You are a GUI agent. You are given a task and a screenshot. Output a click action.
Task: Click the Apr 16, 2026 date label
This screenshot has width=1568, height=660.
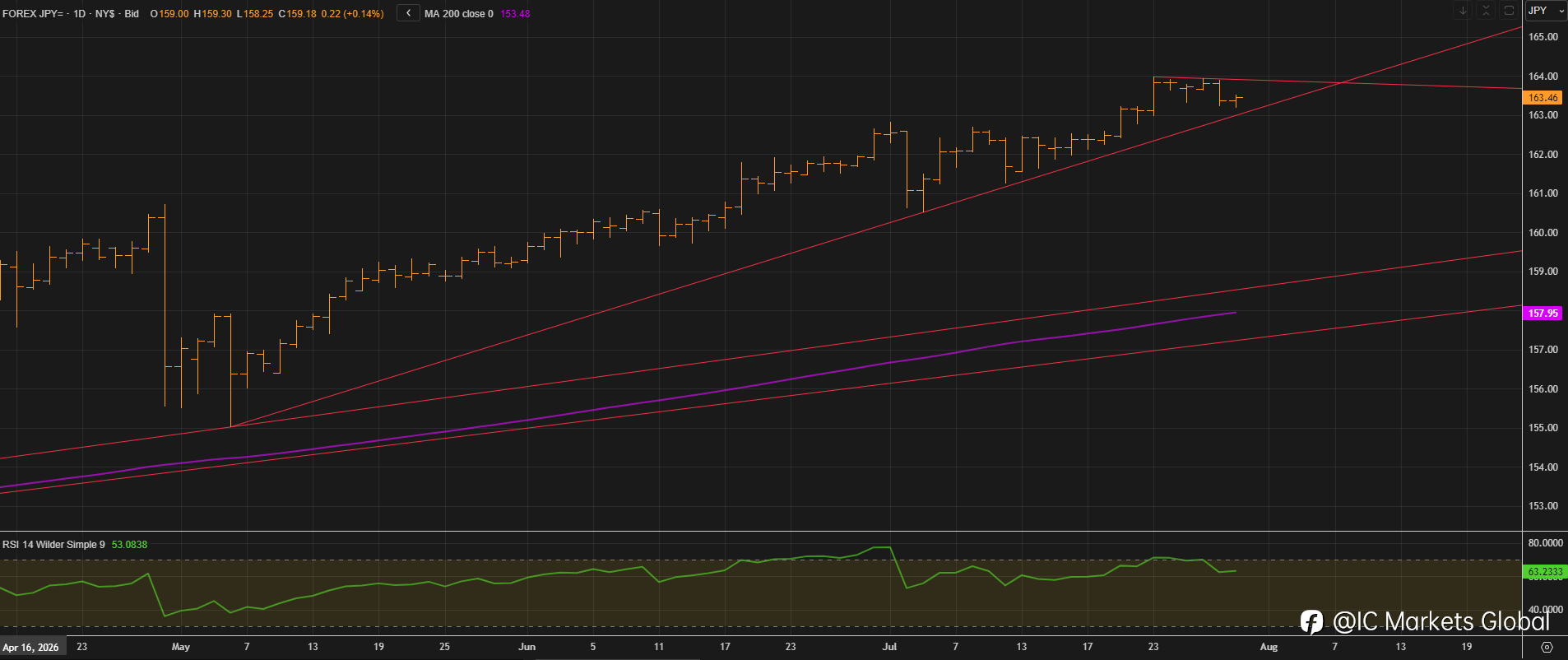point(31,648)
